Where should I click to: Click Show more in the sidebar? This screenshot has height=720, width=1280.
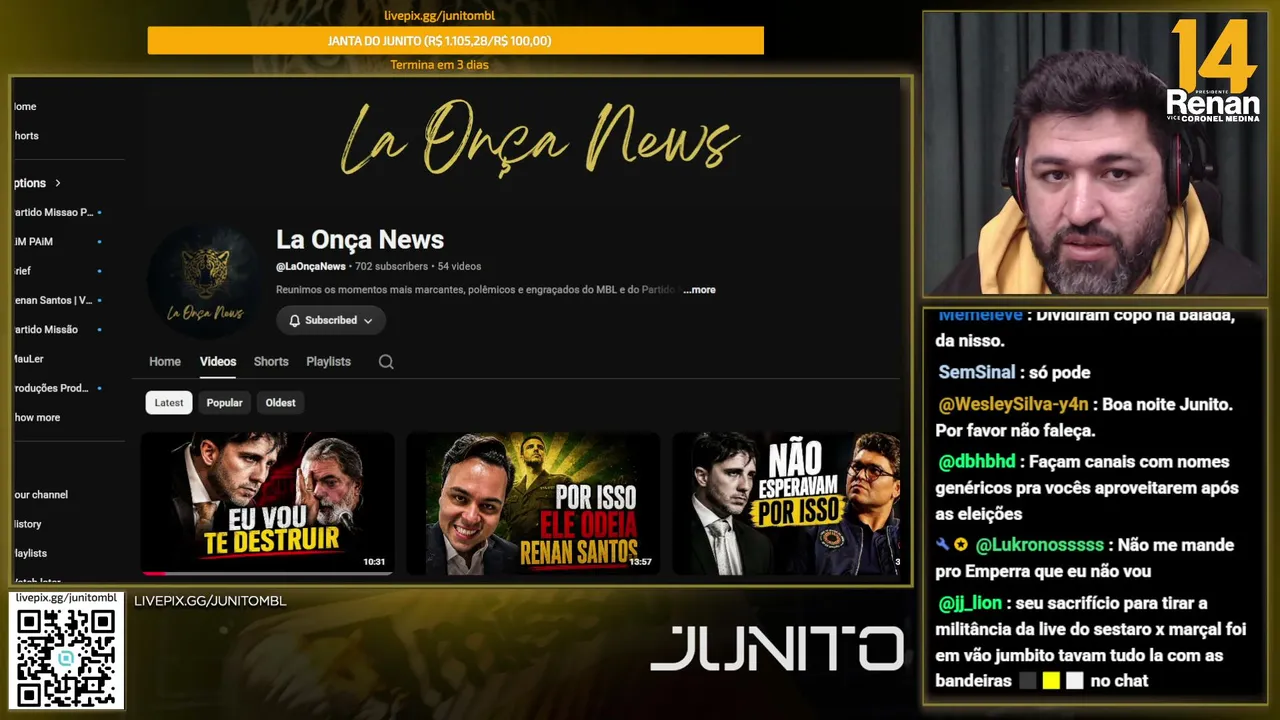tap(37, 417)
